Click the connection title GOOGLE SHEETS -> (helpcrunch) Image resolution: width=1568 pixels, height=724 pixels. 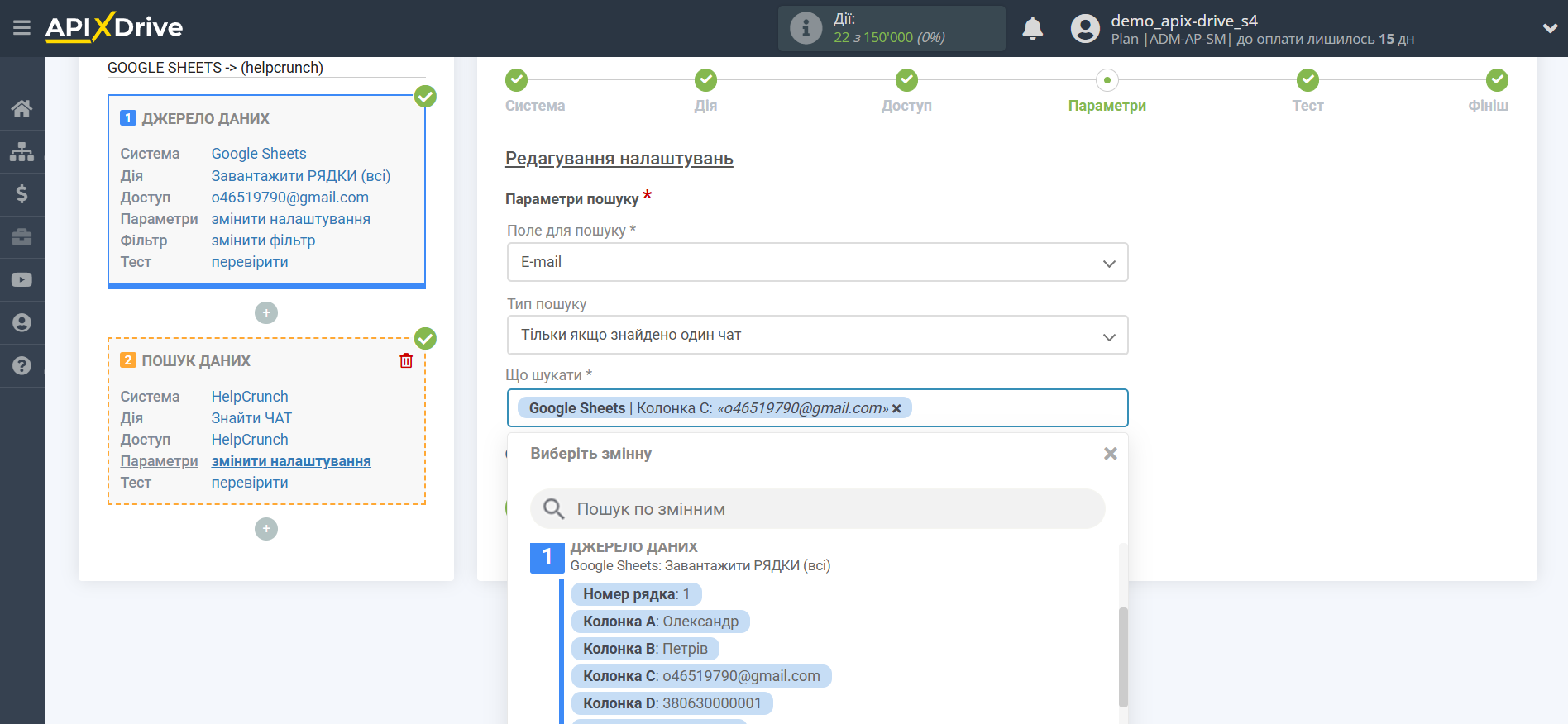click(215, 68)
